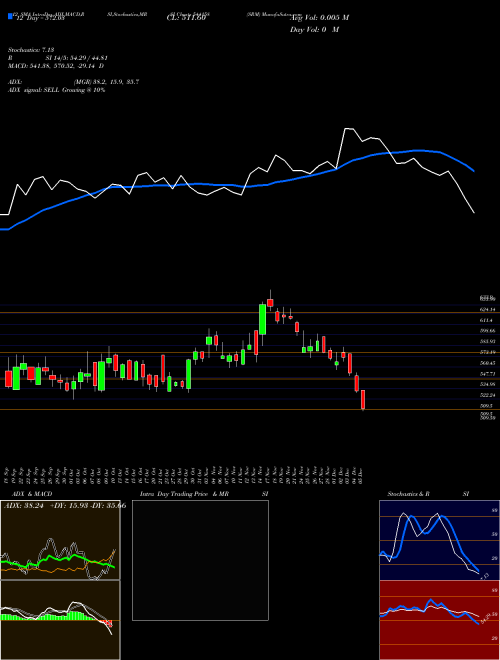Click the 611.4 price axis label
The image size is (500, 660).
point(487,320)
